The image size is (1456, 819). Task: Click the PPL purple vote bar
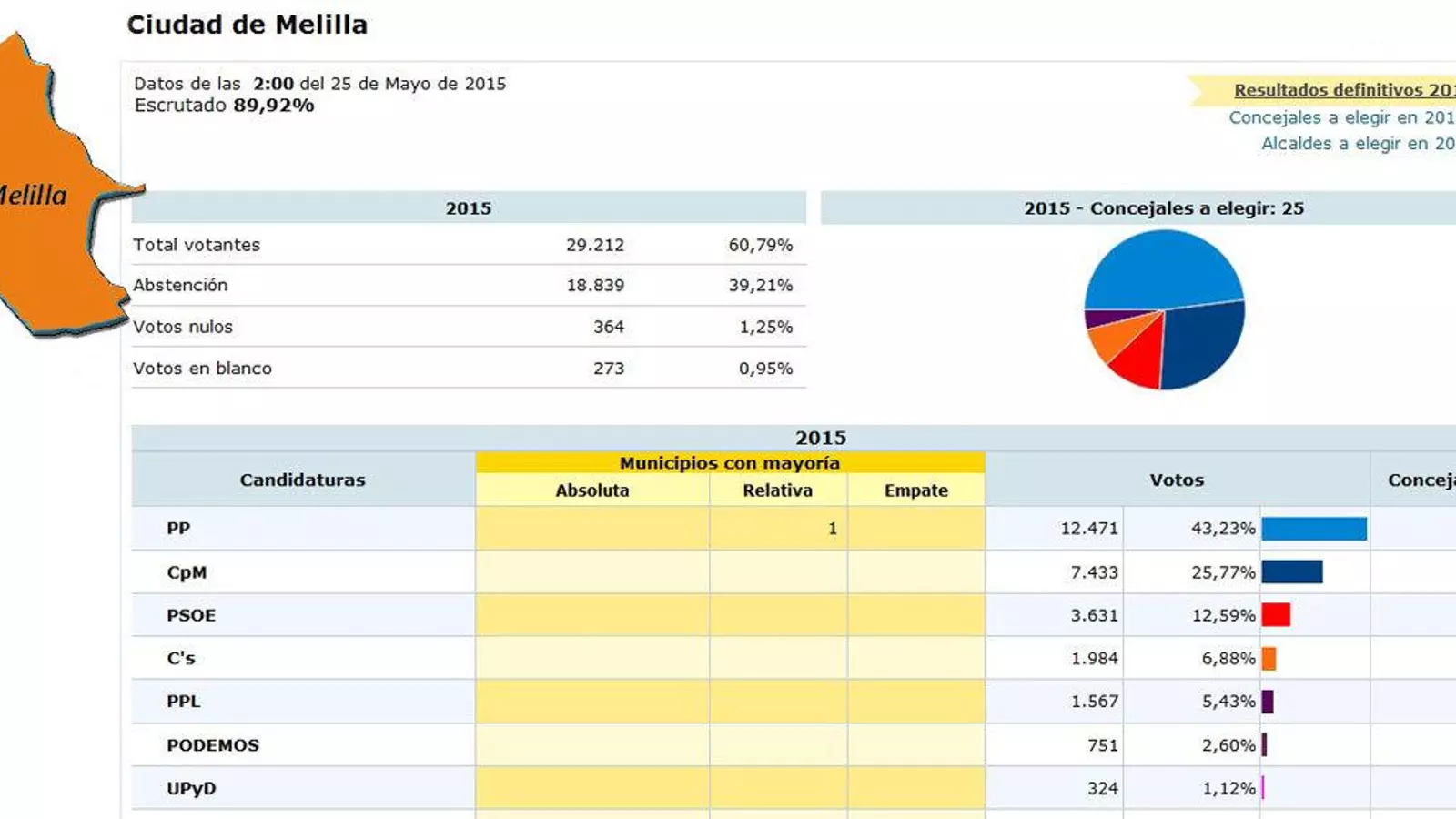point(1268,702)
